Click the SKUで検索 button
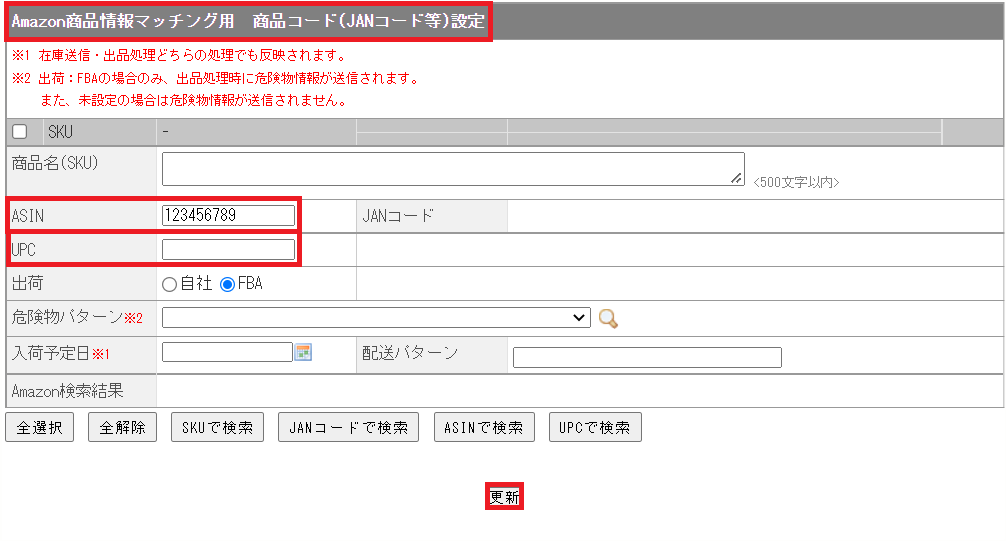Screen dimensions: 1006x541 (x=217, y=427)
